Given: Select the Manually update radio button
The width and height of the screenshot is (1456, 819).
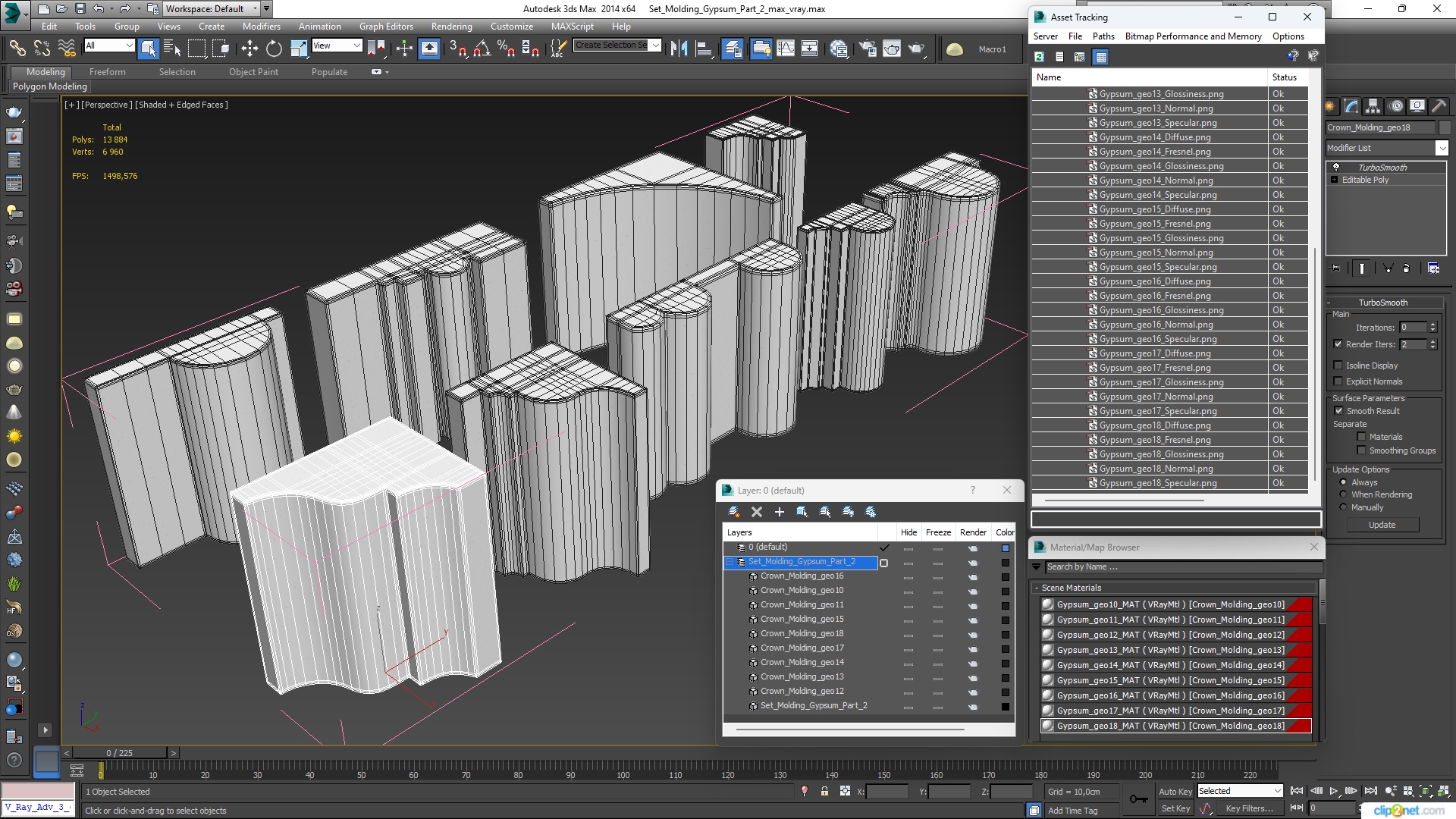Looking at the screenshot, I should click(1343, 507).
